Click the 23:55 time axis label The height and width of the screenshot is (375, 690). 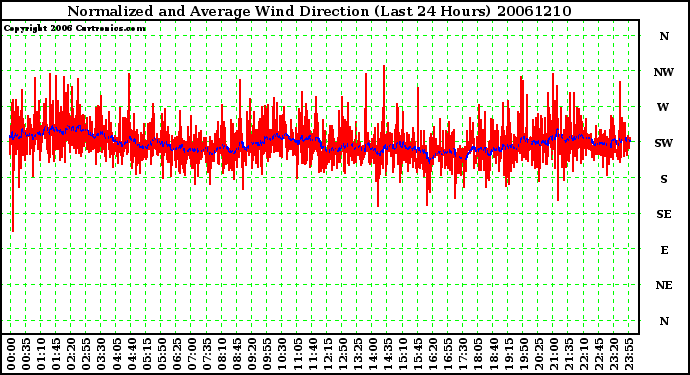[628, 354]
